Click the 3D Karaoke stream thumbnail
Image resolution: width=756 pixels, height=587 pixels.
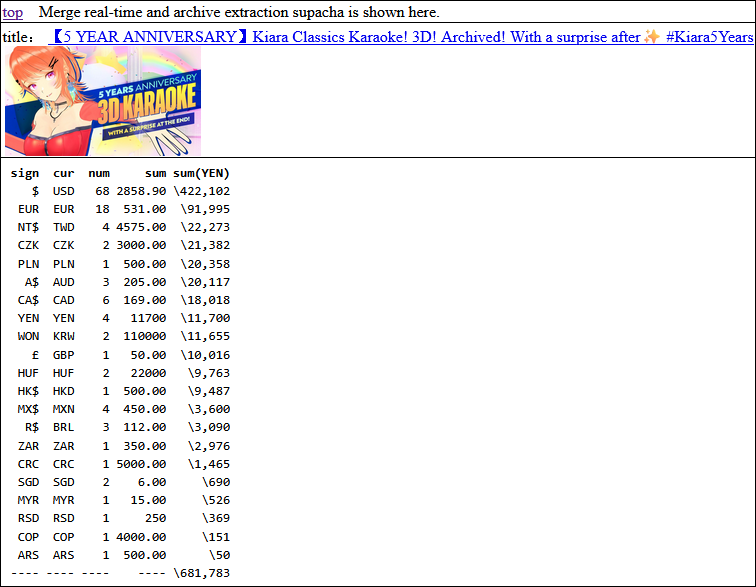click(x=103, y=101)
